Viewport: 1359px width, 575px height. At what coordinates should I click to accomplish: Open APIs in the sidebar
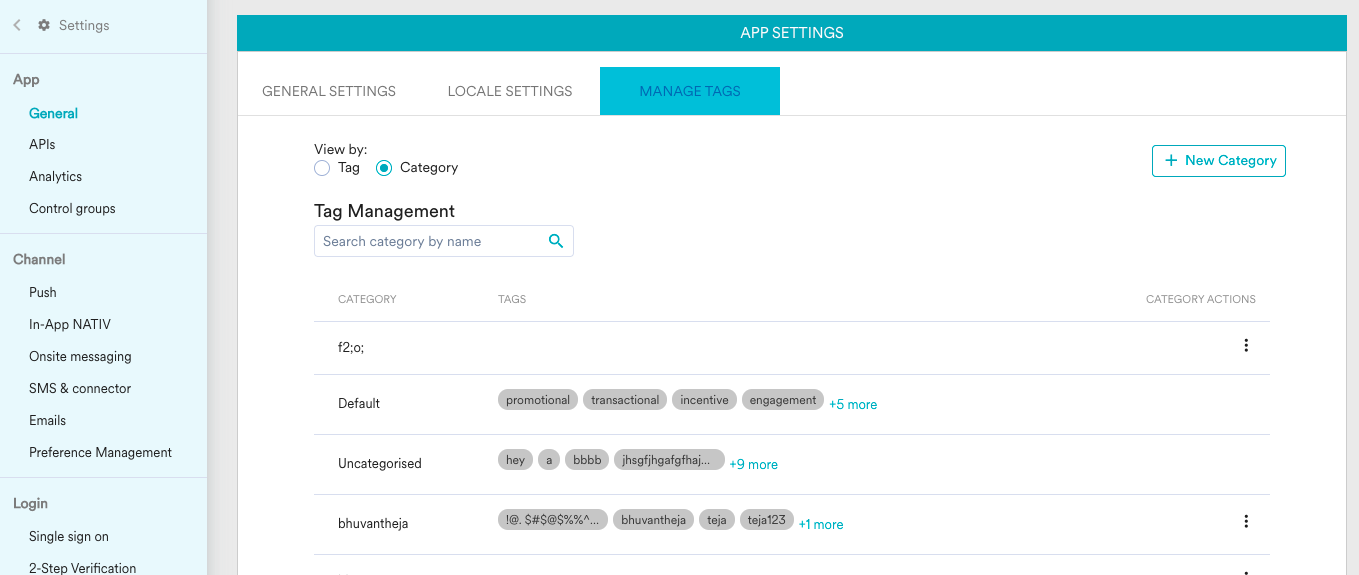tap(42, 144)
